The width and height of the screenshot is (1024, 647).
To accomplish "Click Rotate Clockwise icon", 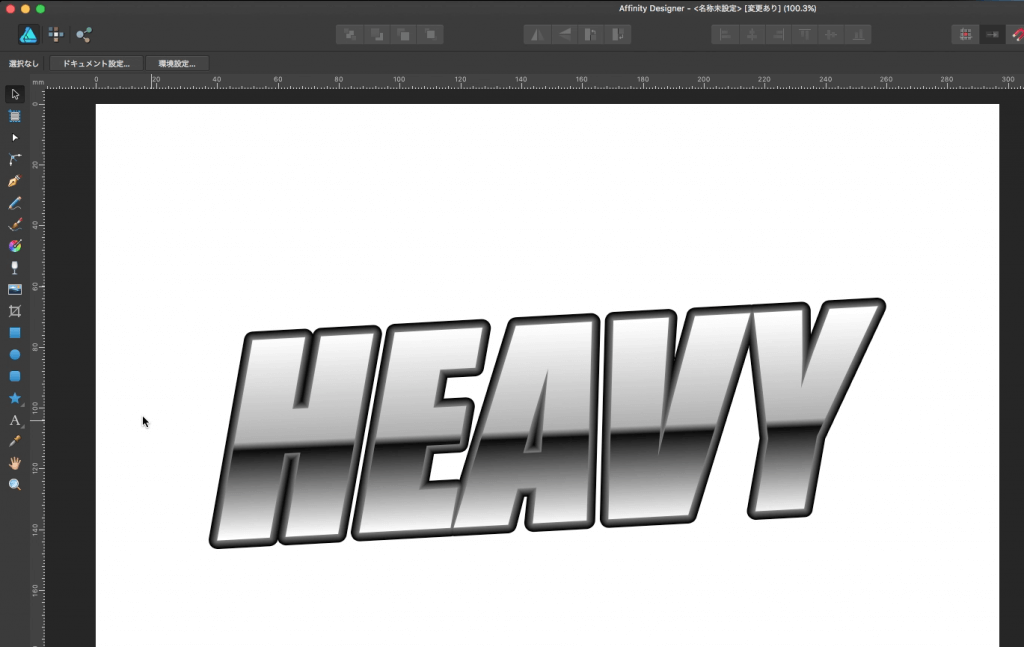I will point(618,35).
